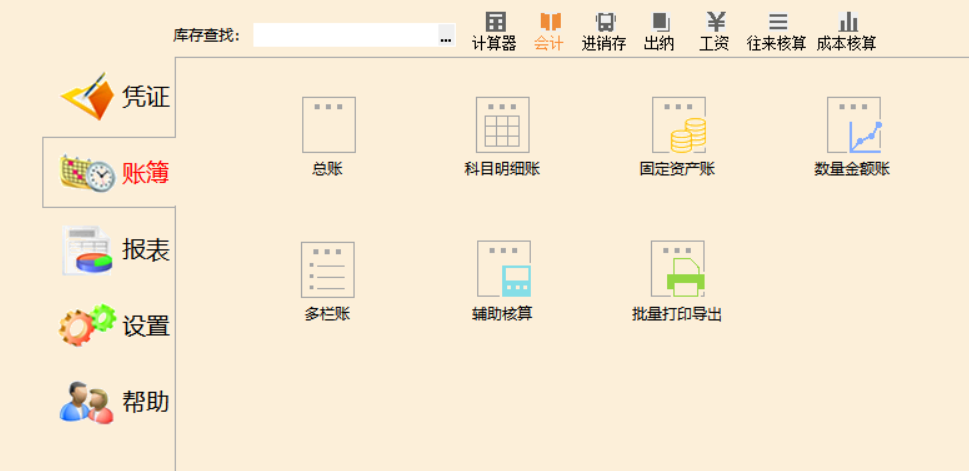The image size is (969, 471).
Task: Switch to the 会计 accounting module
Action: [549, 32]
